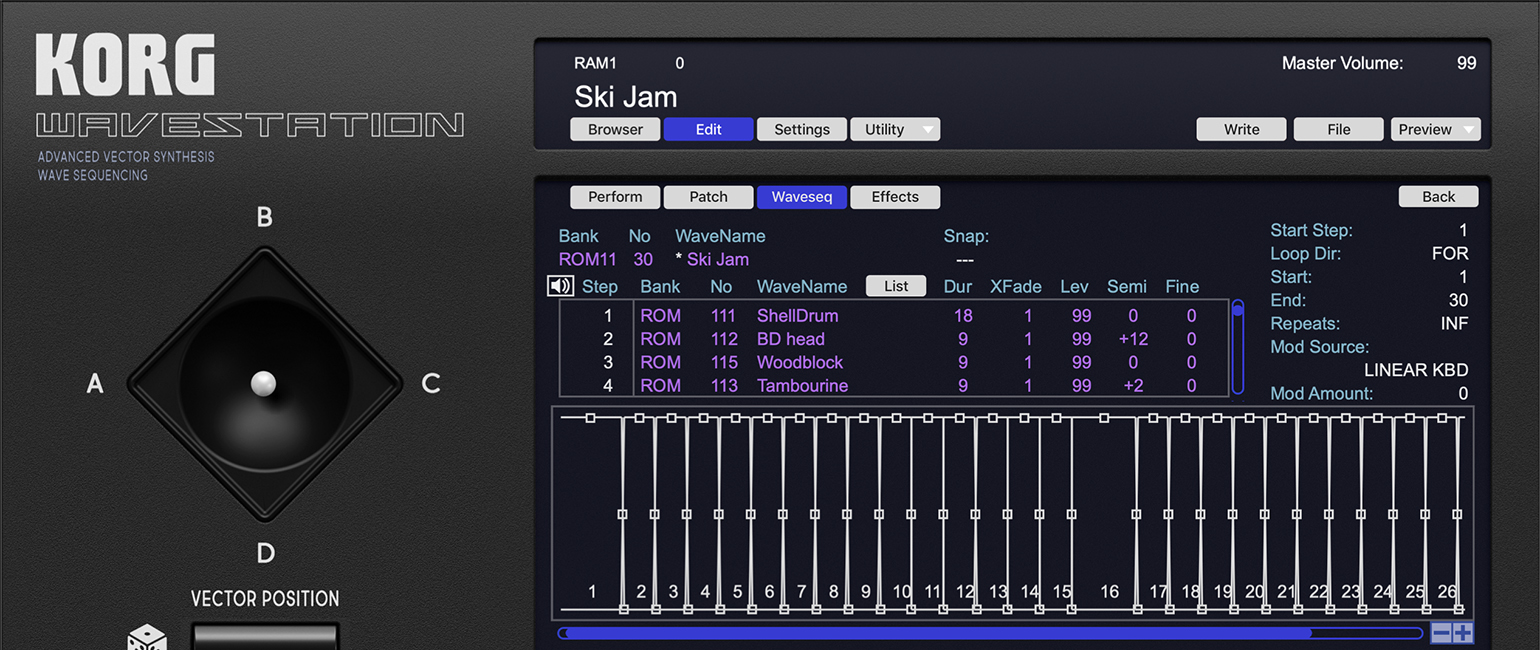The height and width of the screenshot is (650, 1540).
Task: Open the Settings page
Action: pos(802,129)
